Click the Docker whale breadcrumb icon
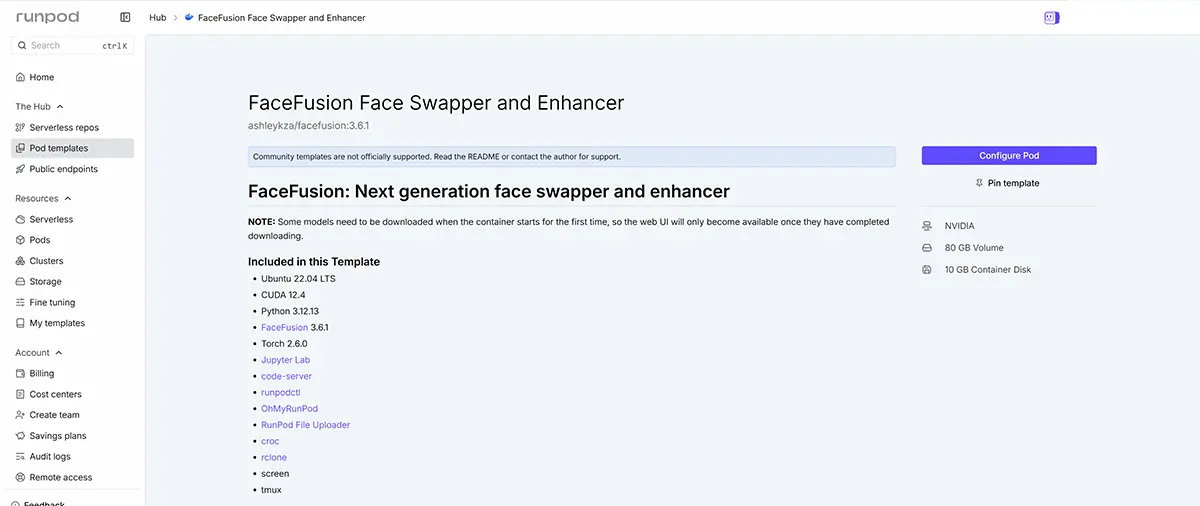Viewport: 1200px width, 506px height. [x=189, y=18]
